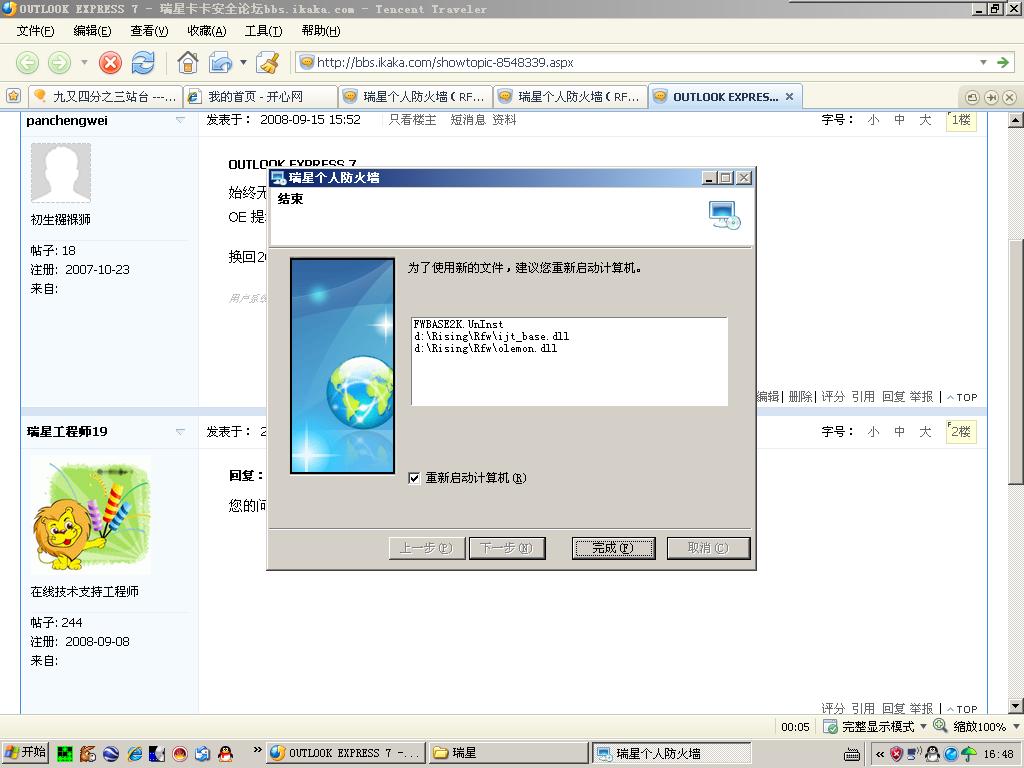Viewport: 1024px width, 768px height.
Task: Open the undo-close icon dropdown arrow
Action: pyautogui.click(x=244, y=63)
